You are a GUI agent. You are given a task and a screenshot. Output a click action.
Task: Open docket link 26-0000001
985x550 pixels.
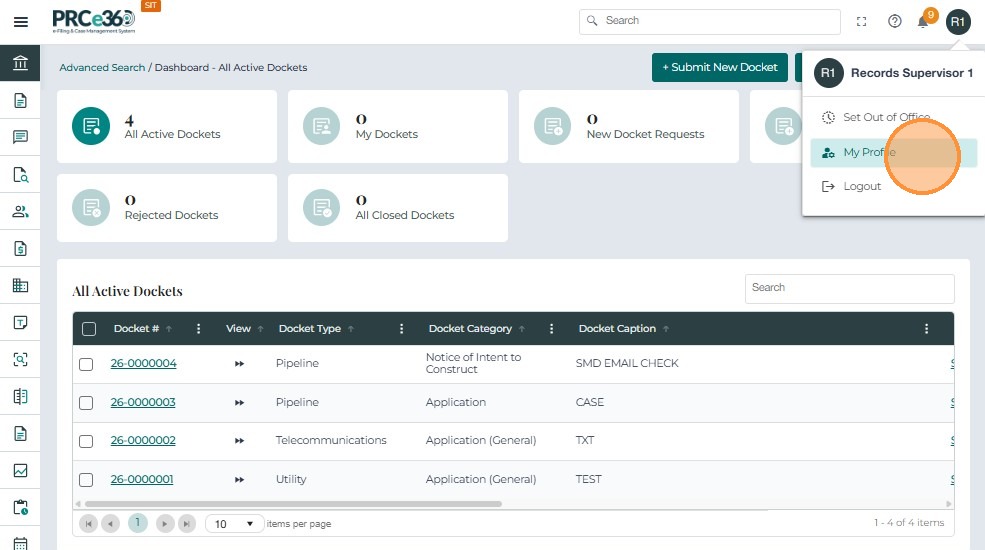pyautogui.click(x=142, y=480)
